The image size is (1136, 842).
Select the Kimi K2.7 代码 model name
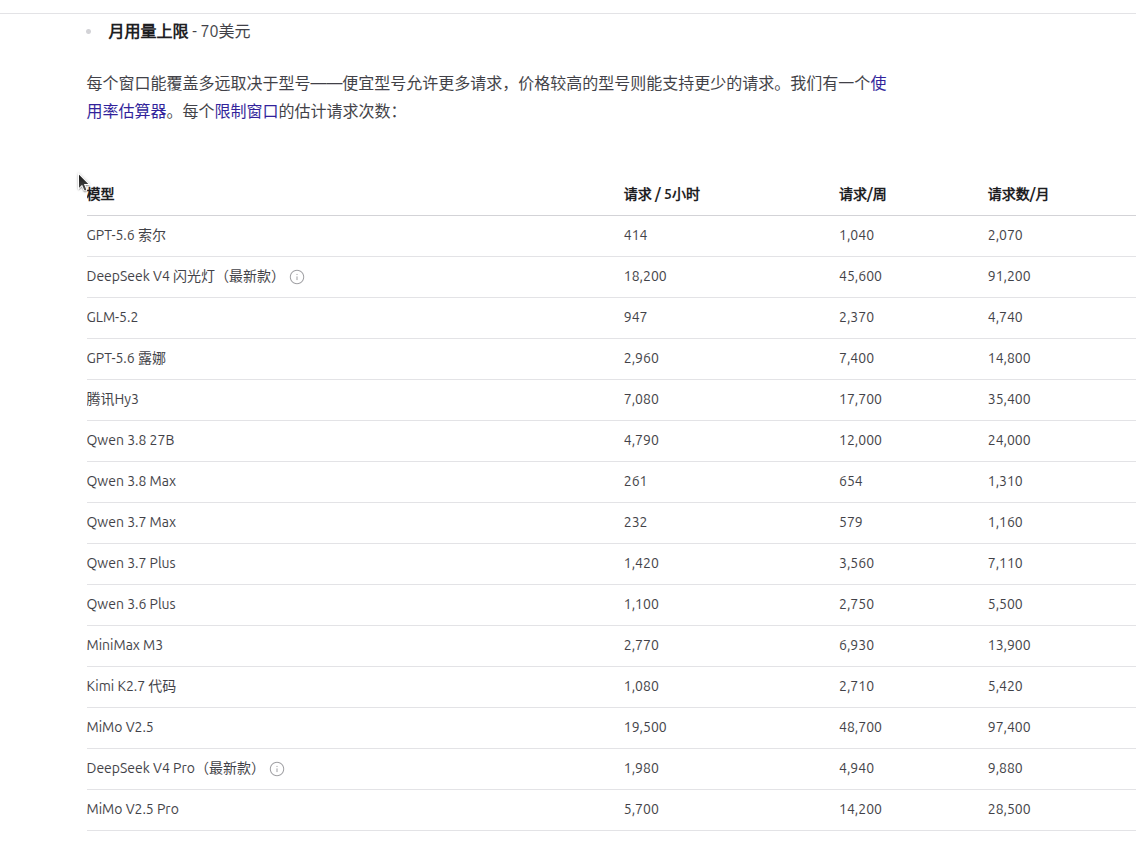coord(131,686)
